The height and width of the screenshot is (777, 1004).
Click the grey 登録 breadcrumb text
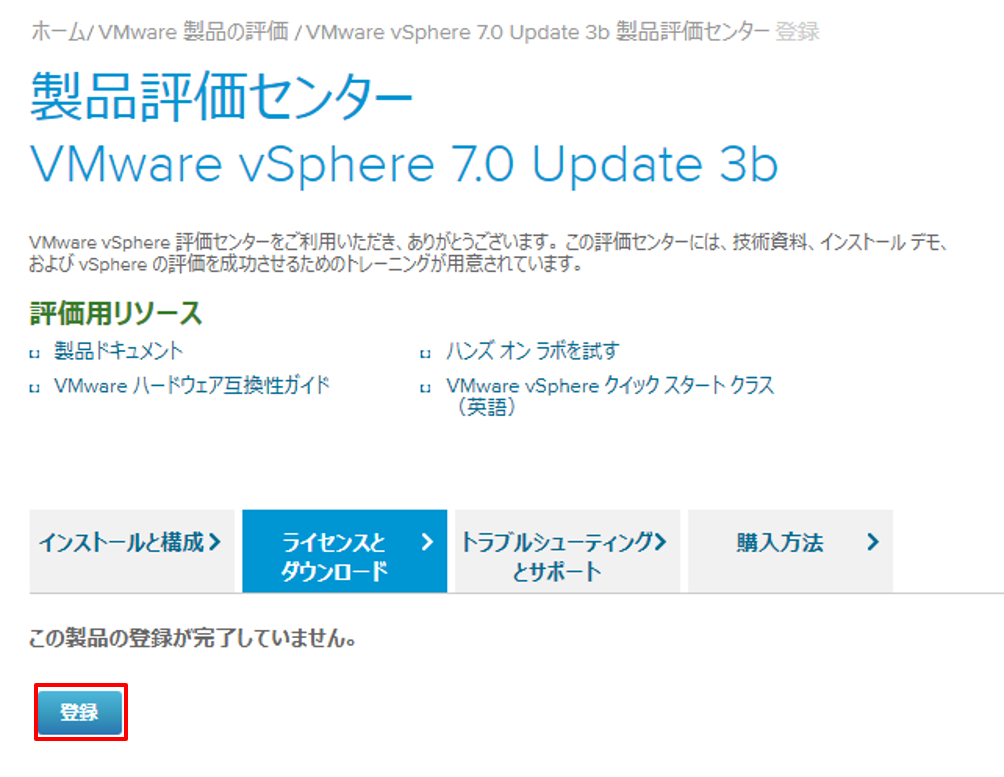(797, 31)
